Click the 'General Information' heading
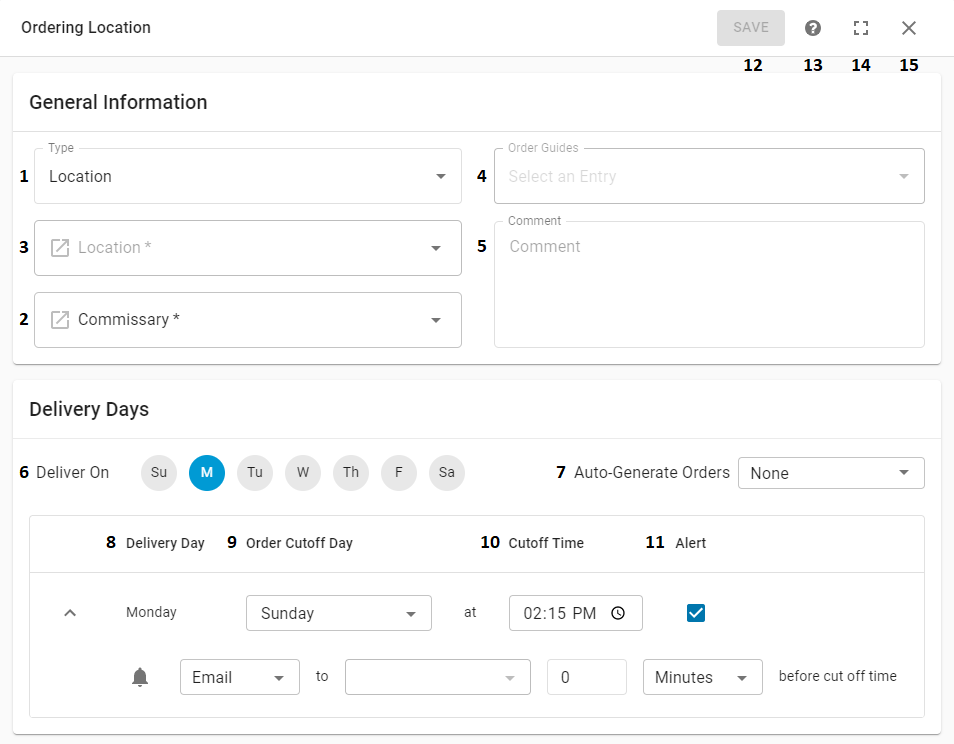 point(118,102)
